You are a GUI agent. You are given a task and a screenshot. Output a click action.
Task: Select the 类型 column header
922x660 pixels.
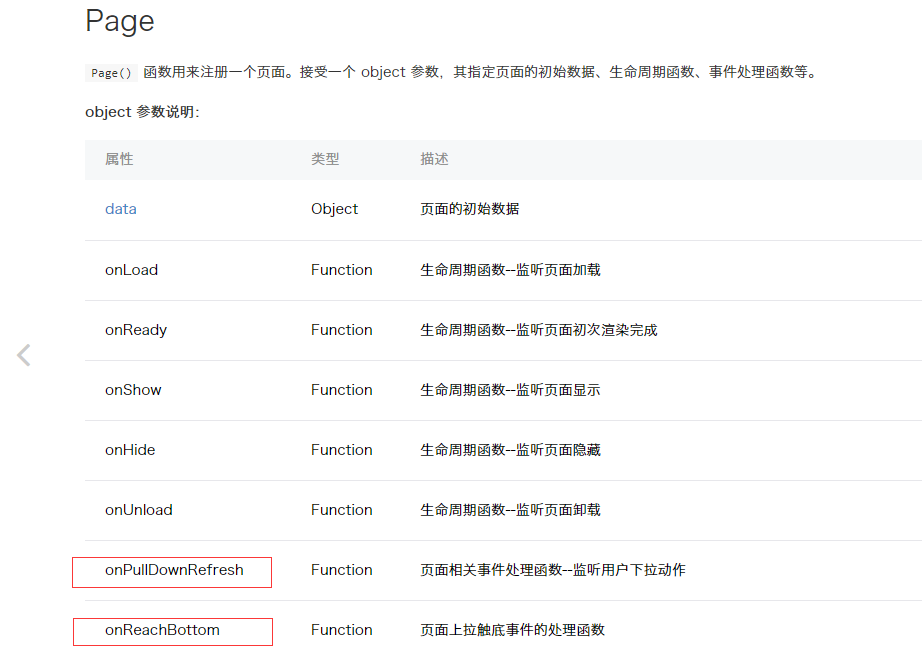(x=325, y=159)
